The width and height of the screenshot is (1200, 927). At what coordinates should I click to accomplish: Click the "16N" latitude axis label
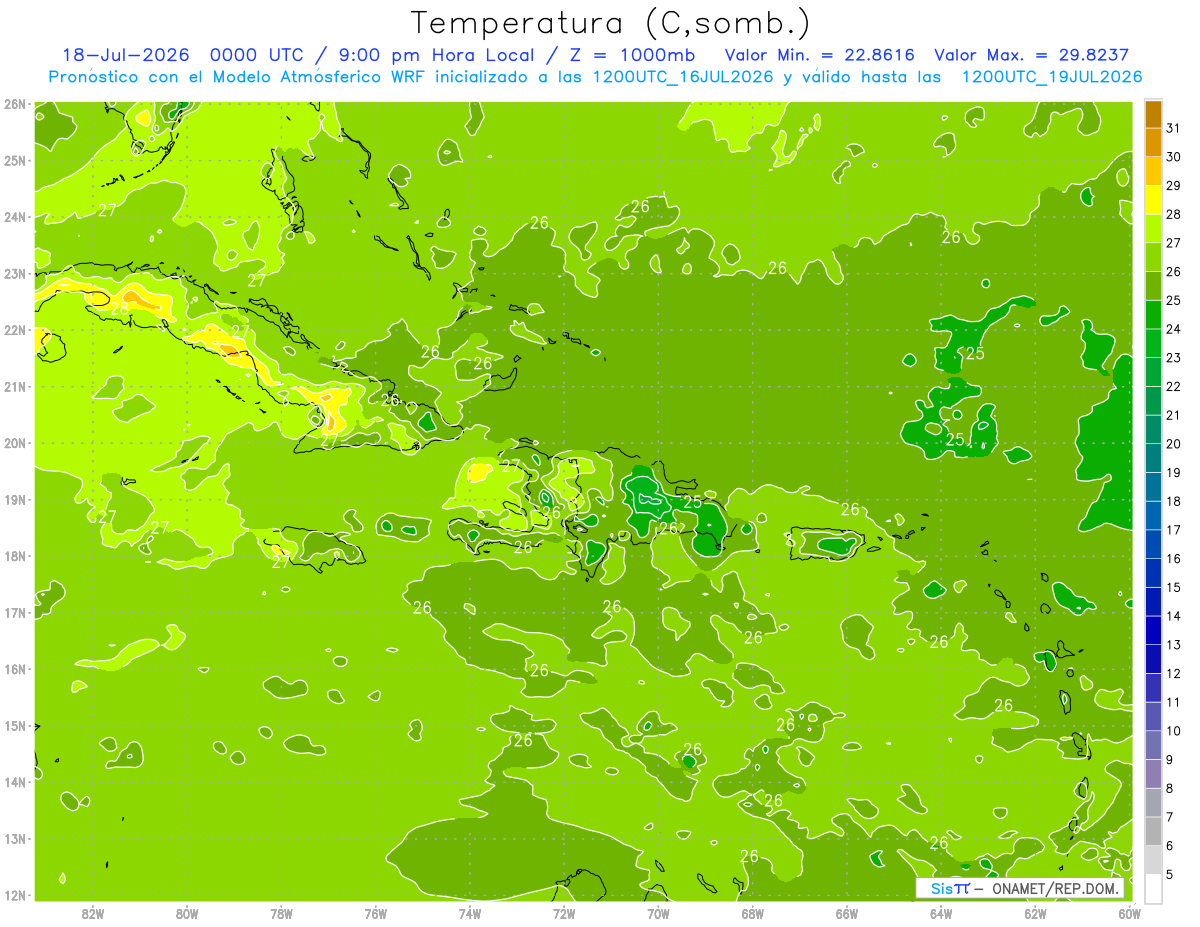[x=14, y=669]
